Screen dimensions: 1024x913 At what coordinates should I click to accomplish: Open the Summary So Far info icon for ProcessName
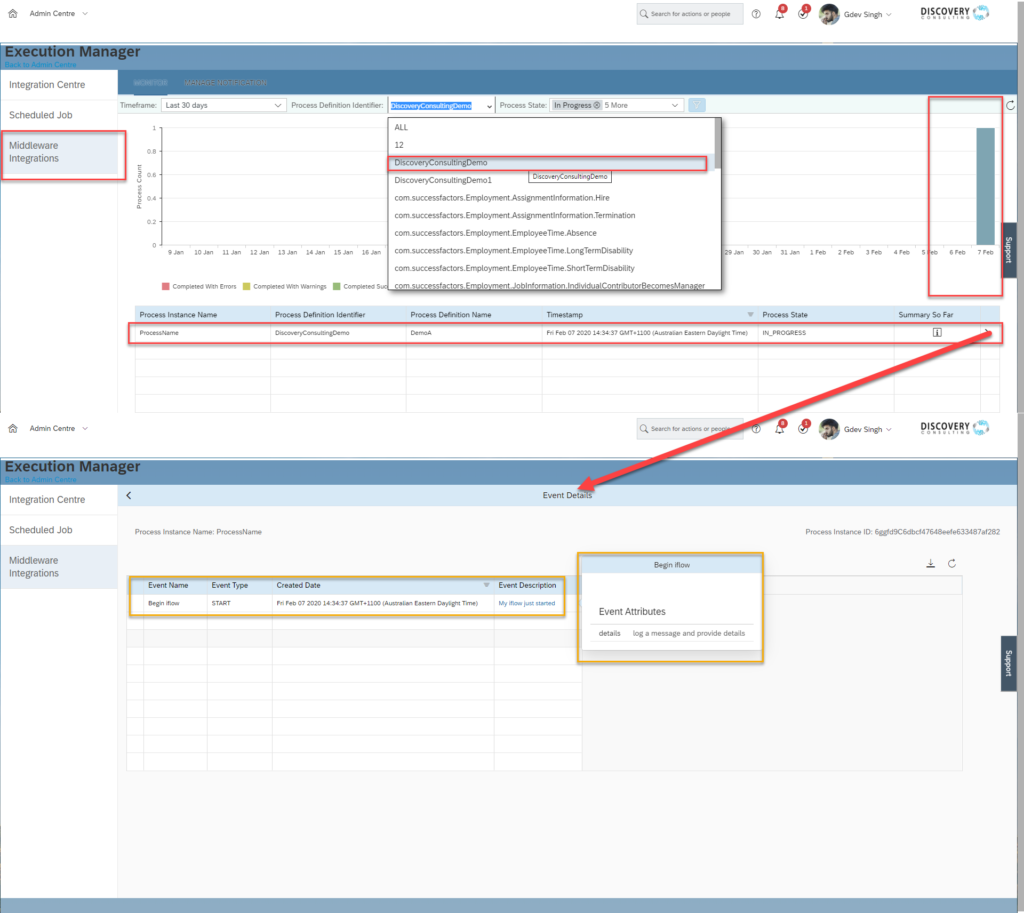point(937,332)
